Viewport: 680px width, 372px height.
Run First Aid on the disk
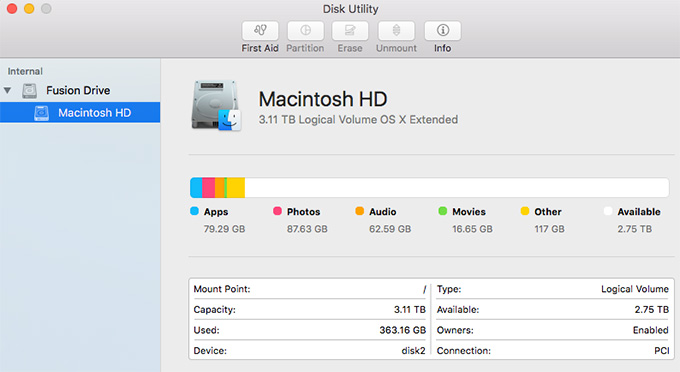(260, 30)
